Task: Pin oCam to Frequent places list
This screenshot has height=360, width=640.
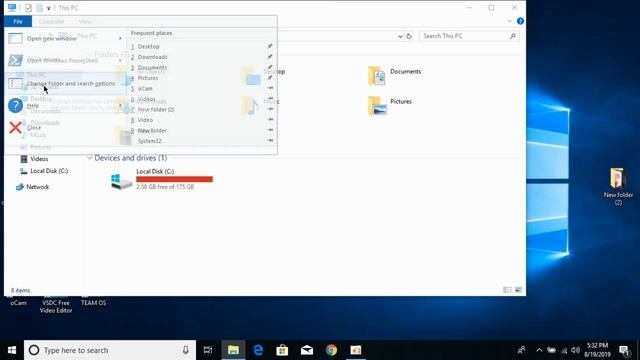Action: [x=270, y=88]
